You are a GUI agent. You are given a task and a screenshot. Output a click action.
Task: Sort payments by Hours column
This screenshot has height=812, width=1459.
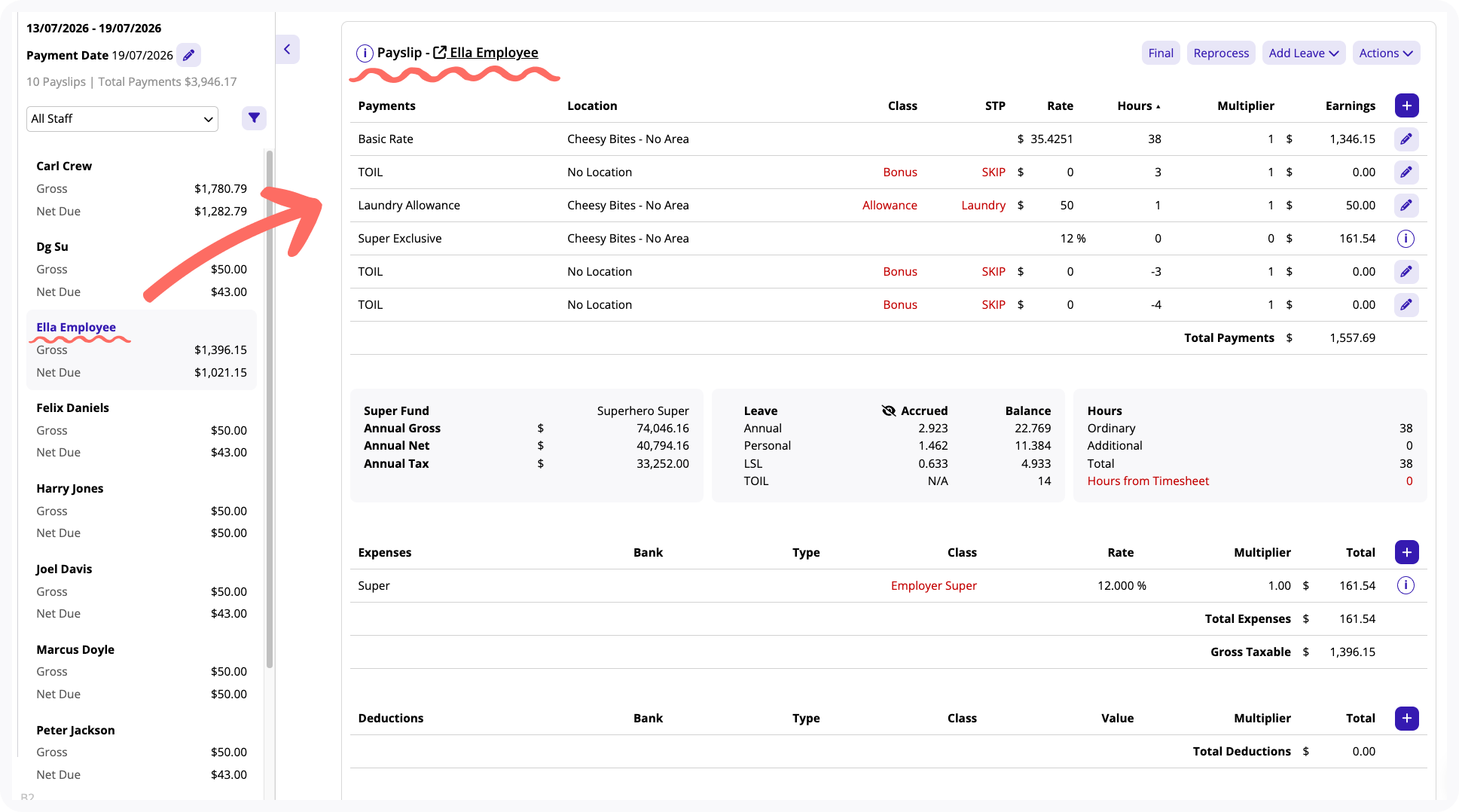click(x=1138, y=106)
